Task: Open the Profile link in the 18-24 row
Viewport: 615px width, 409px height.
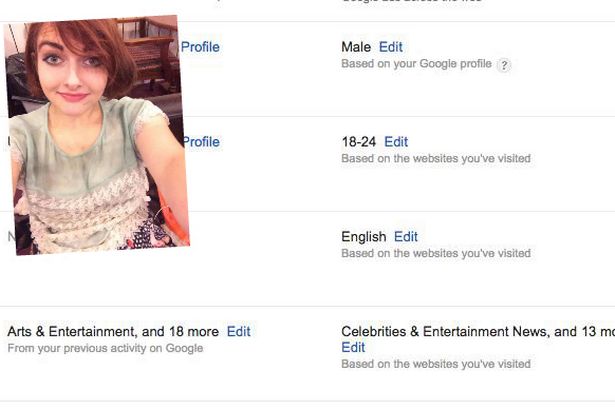Action: (x=201, y=142)
